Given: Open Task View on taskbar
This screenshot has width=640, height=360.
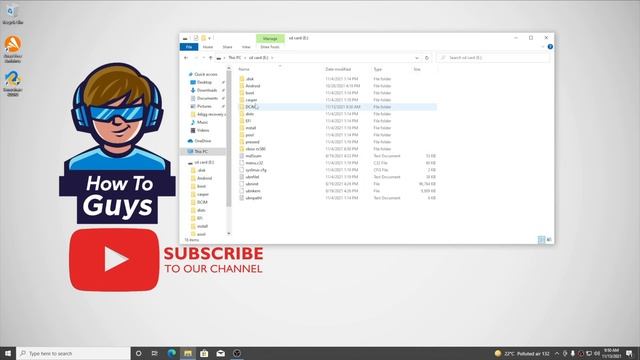Looking at the screenshot, I should pyautogui.click(x=155, y=353).
